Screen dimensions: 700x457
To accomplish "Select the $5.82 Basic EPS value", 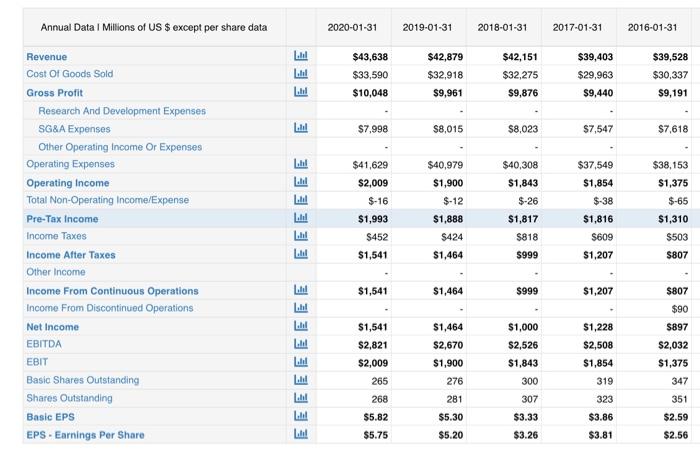I will (375, 417).
